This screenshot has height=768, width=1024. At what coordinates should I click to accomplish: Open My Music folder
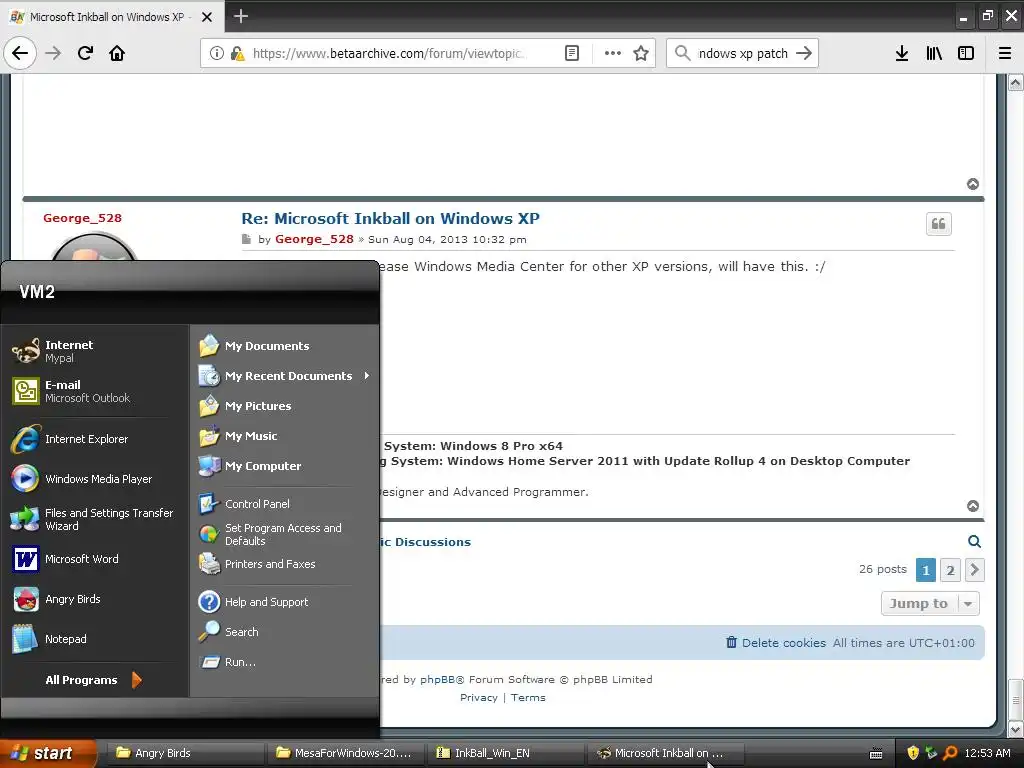(285, 436)
